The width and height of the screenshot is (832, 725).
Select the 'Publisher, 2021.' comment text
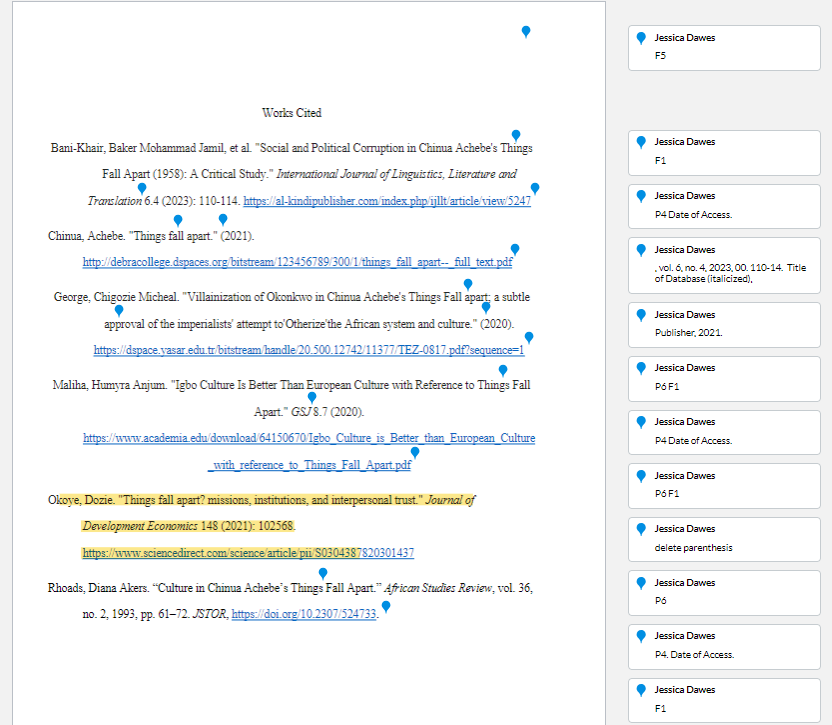688,333
